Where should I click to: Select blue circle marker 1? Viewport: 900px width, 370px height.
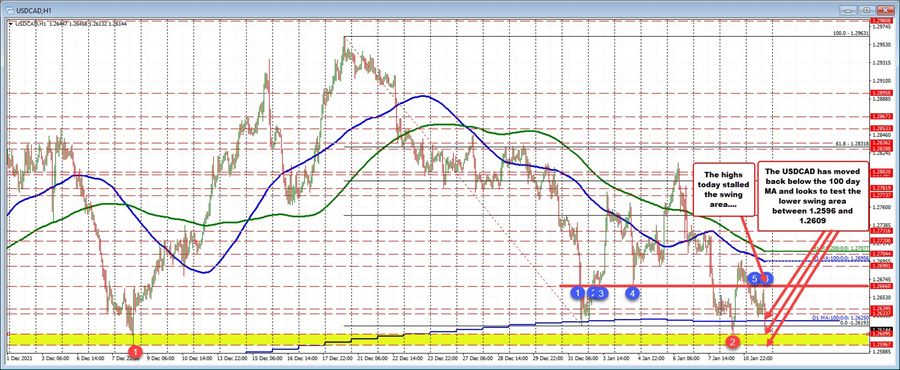point(576,293)
